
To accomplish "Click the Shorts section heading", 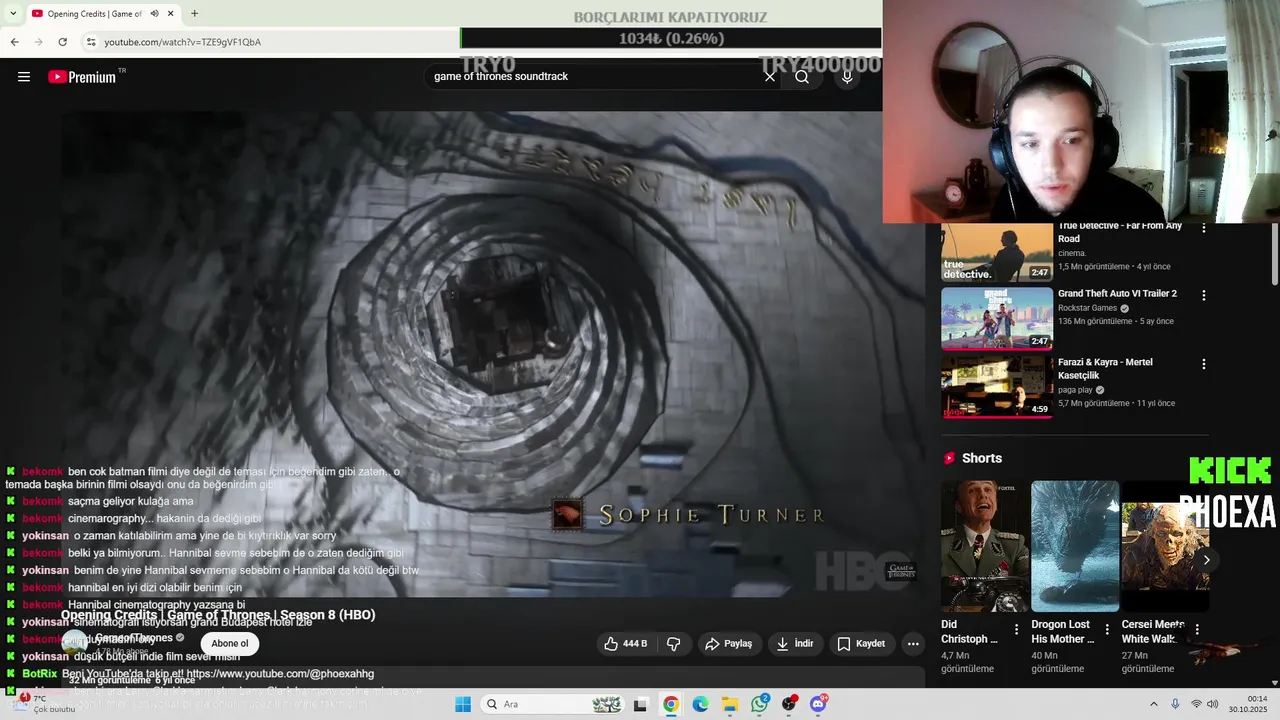I will click(981, 458).
